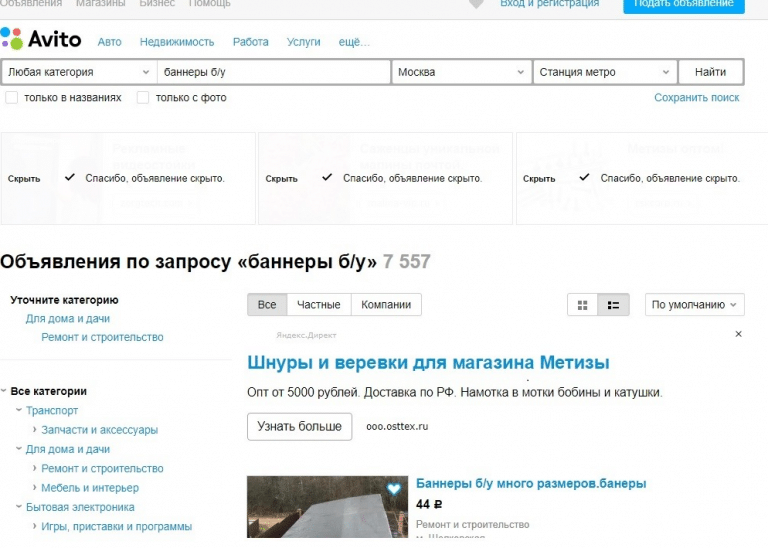Expand 'Мебель и интерьер' arrow
The height and width of the screenshot is (548, 768).
click(x=34, y=487)
